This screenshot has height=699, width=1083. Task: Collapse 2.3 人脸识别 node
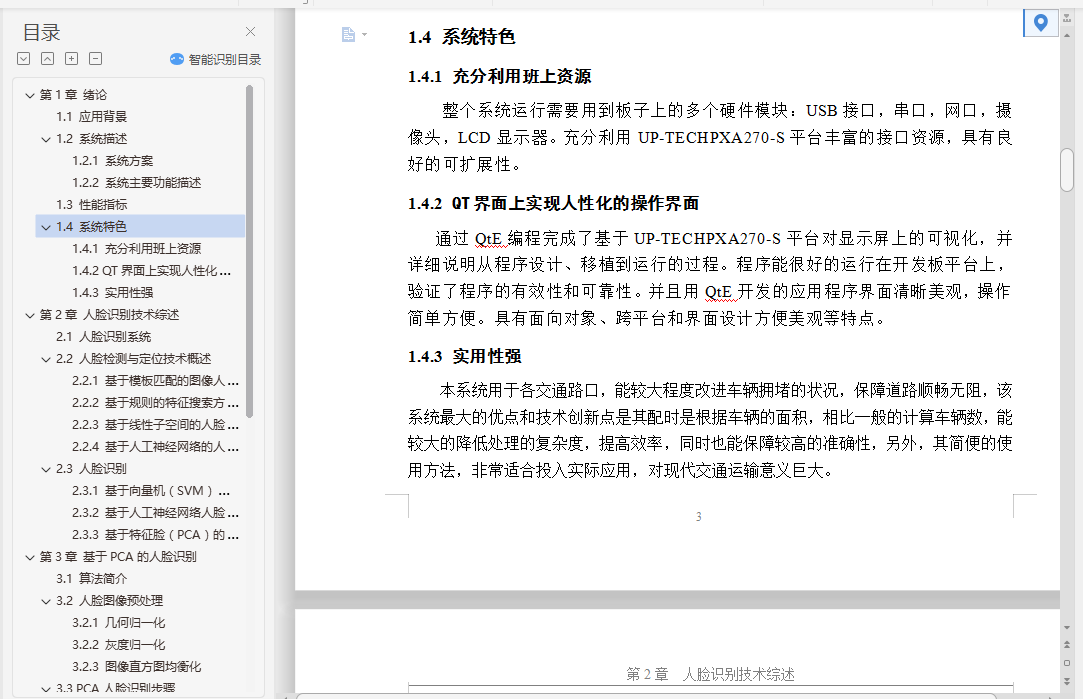click(46, 470)
